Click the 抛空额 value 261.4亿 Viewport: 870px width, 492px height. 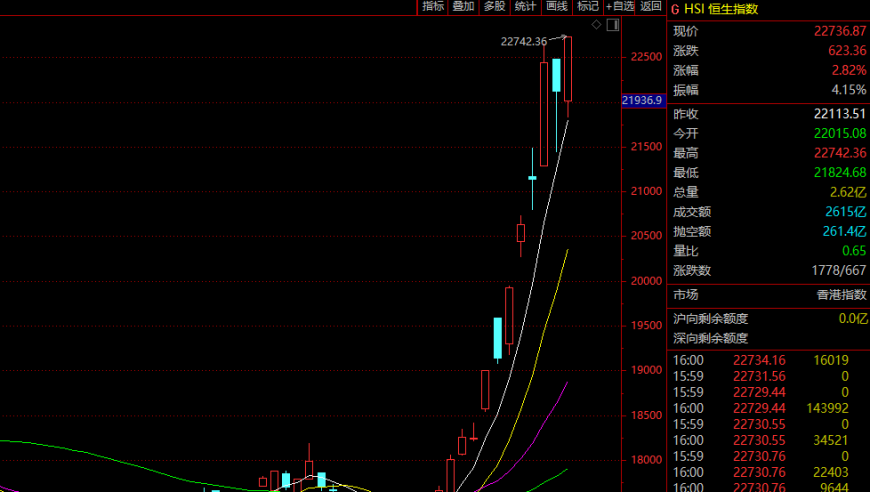[x=844, y=231]
